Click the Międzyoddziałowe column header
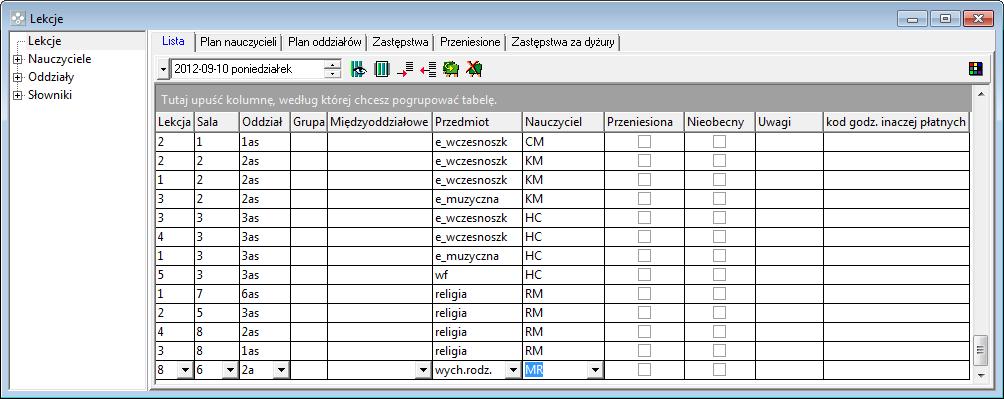The image size is (1004, 399). point(380,122)
